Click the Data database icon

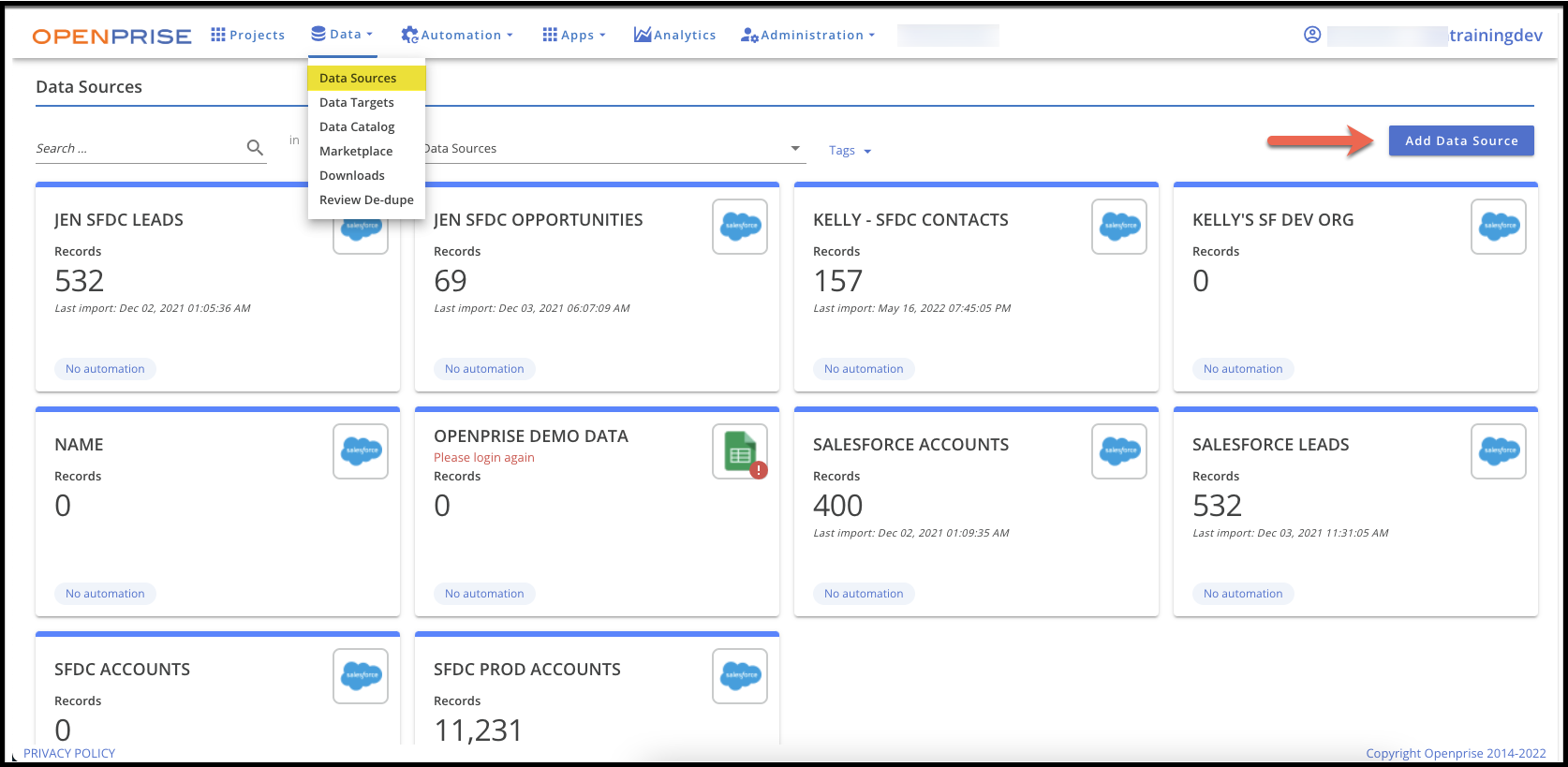(318, 34)
